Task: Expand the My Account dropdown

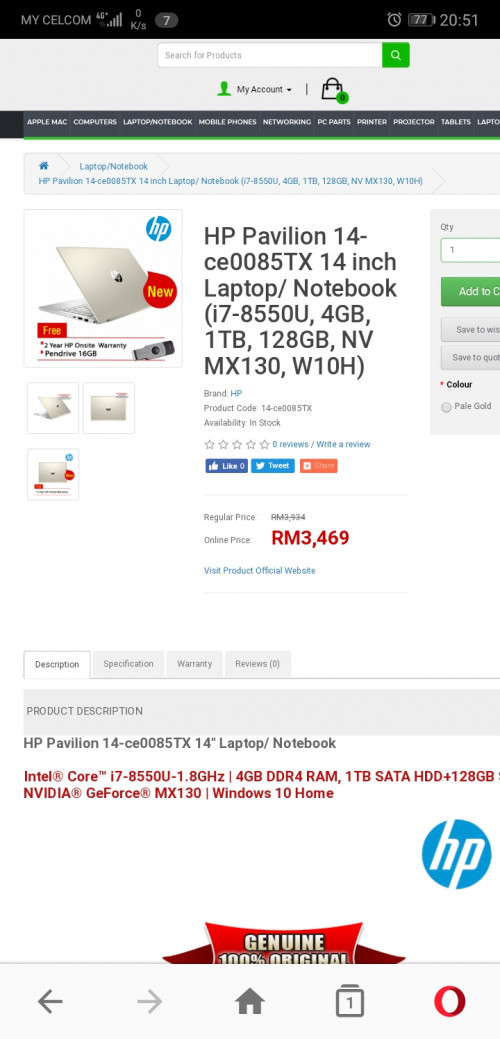Action: point(256,89)
